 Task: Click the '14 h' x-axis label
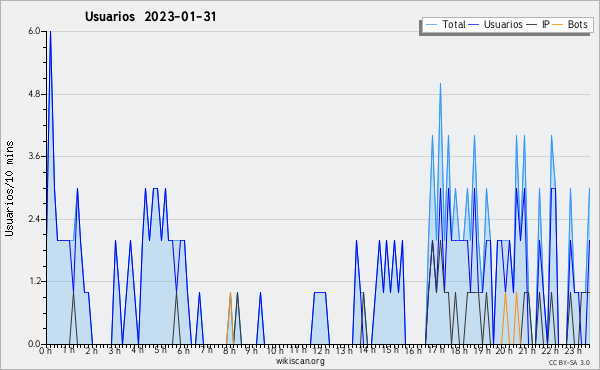click(367, 350)
